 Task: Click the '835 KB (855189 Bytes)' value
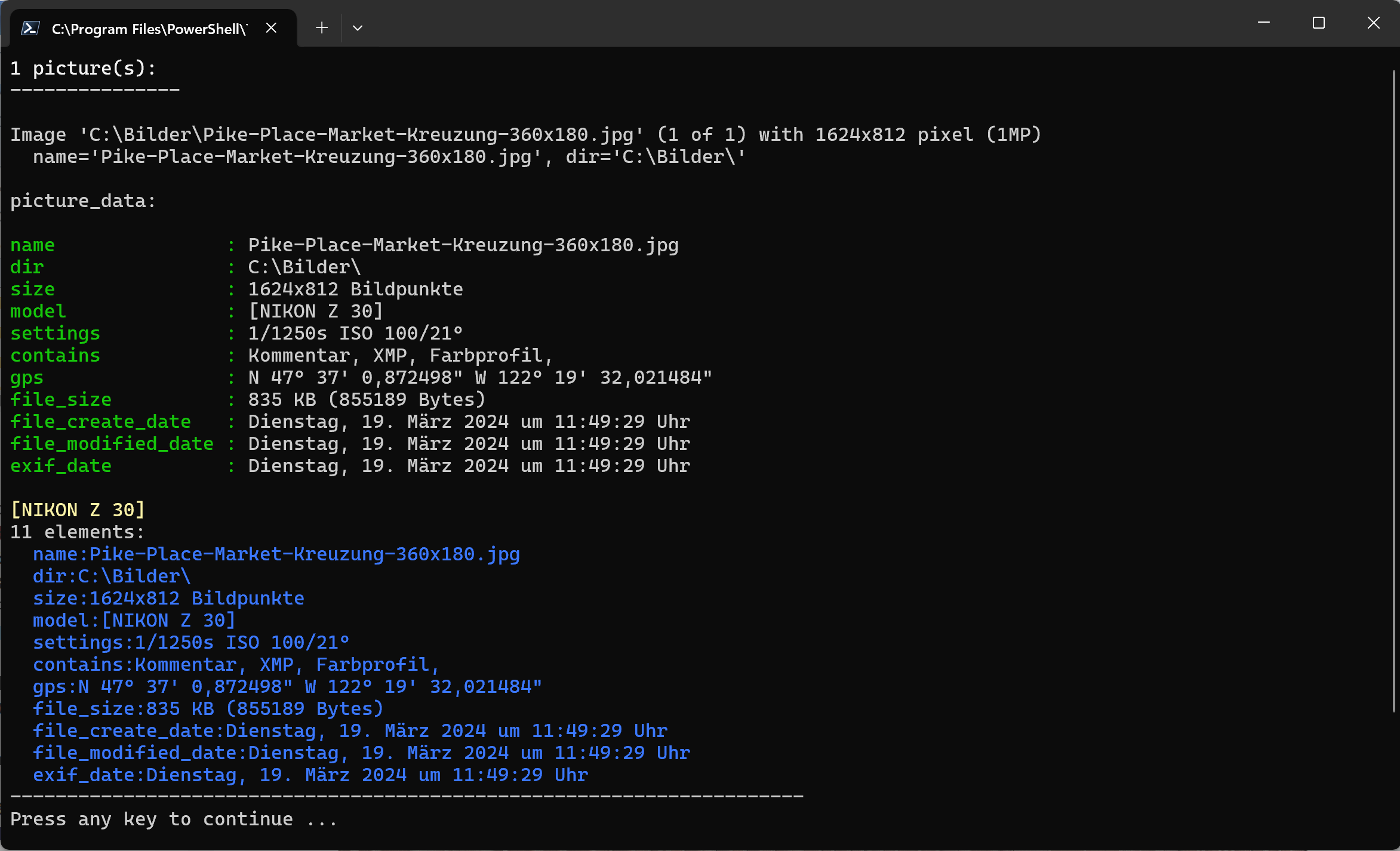click(x=367, y=400)
